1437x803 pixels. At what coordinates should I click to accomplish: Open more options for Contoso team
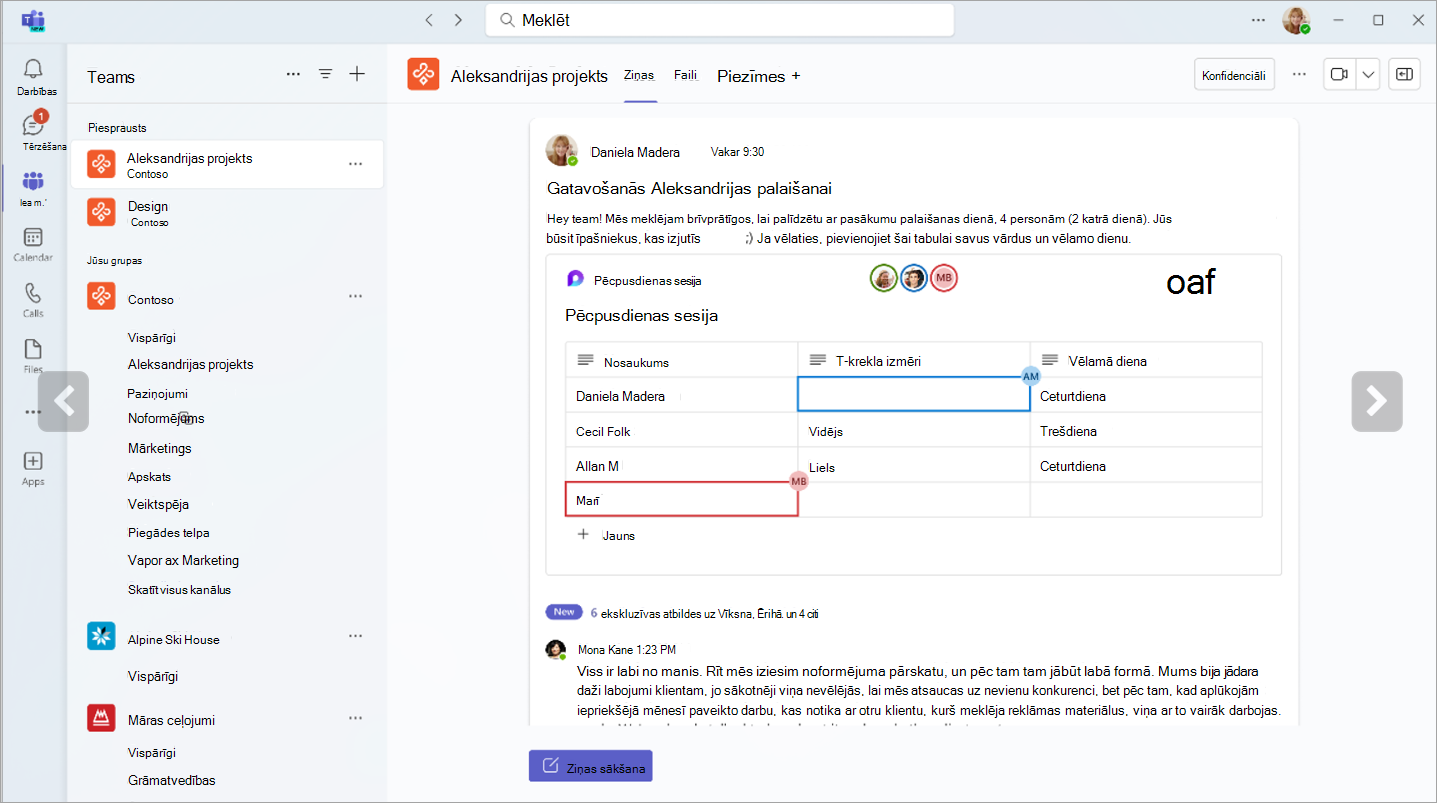(x=355, y=297)
